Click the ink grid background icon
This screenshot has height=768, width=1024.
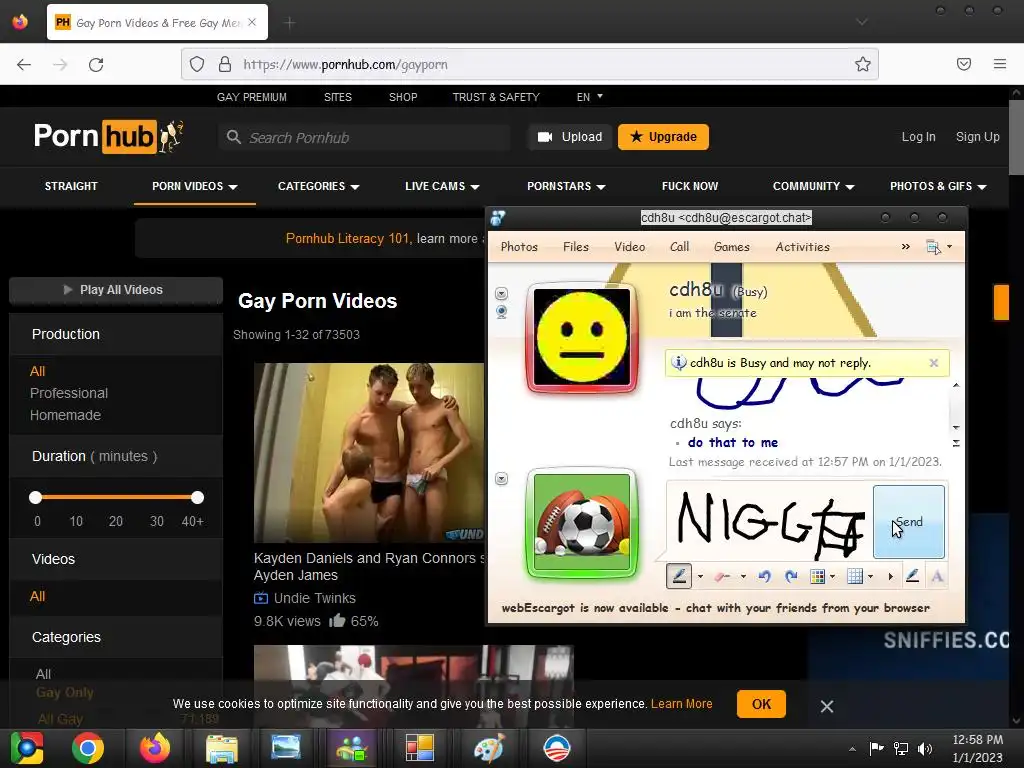[855, 576]
